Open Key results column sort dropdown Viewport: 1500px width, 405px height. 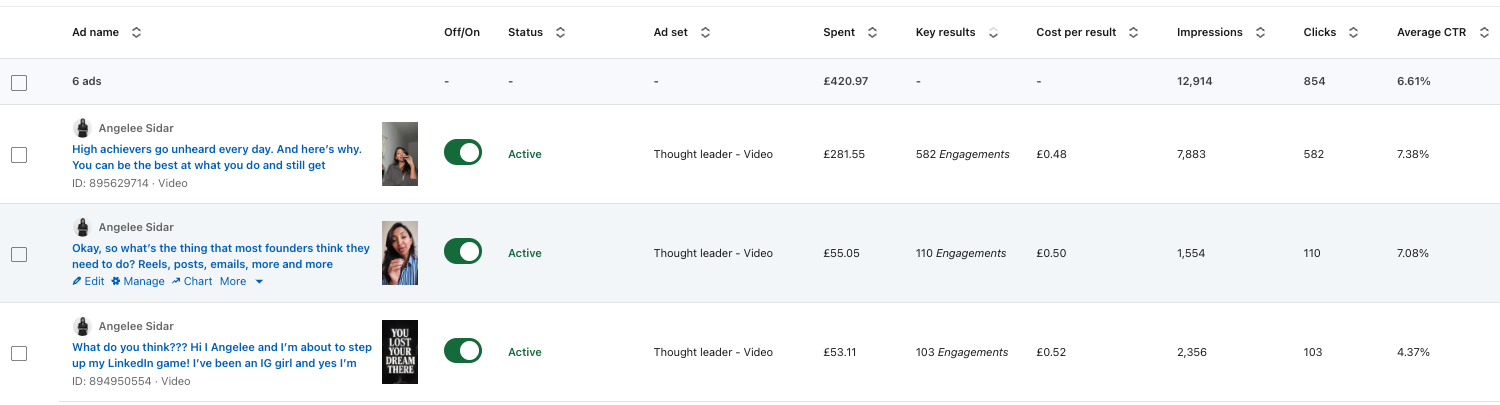(x=993, y=32)
